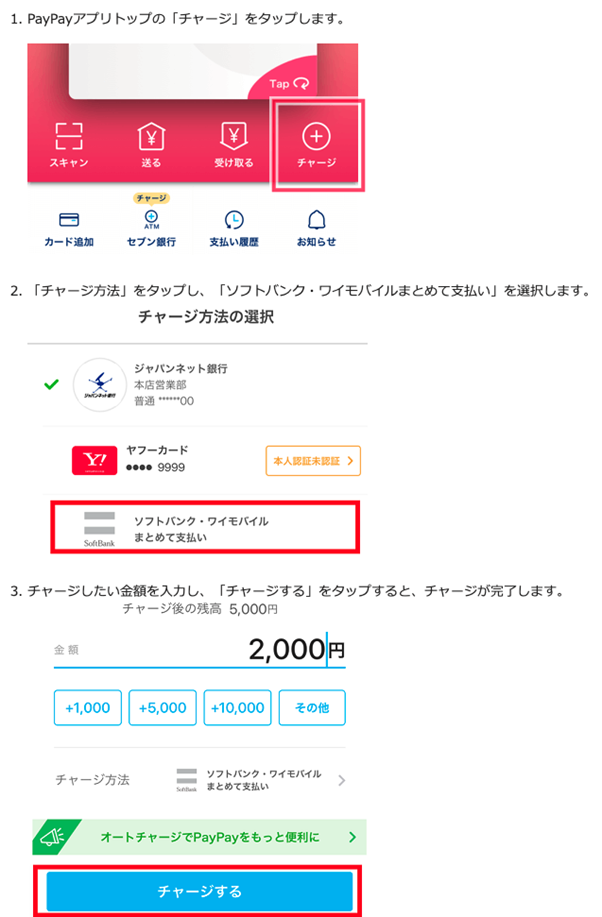602x917 pixels.
Task: Click the blue チャージする button
Action: pos(200,890)
